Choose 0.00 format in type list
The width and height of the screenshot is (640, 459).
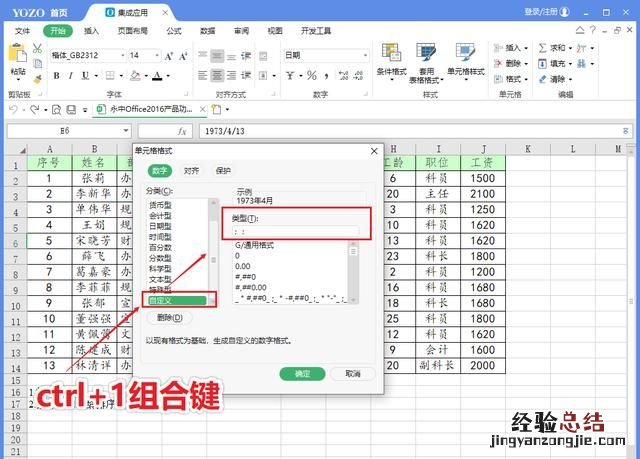(x=242, y=266)
